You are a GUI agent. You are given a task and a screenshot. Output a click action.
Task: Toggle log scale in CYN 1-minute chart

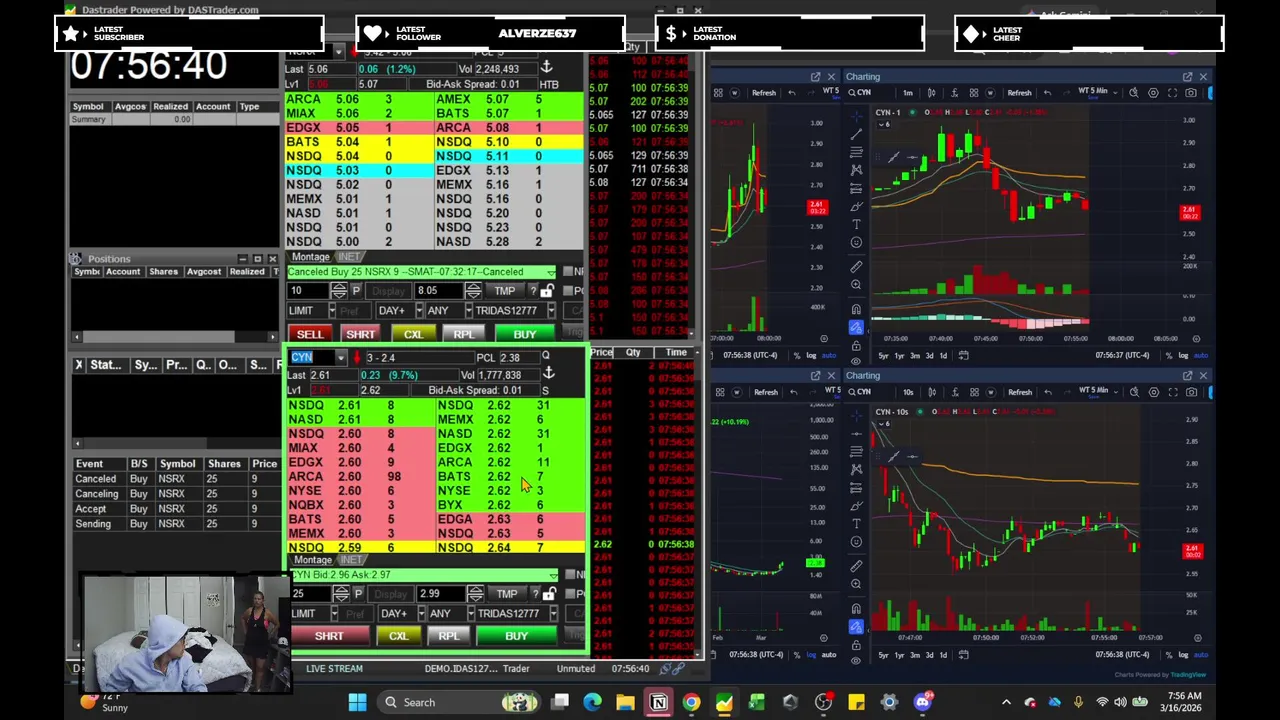1183,355
